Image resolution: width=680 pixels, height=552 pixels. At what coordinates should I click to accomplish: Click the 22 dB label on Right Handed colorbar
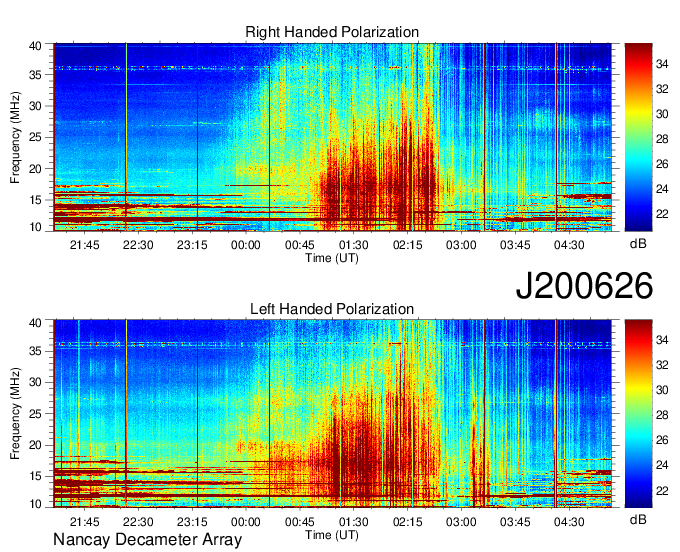(662, 214)
